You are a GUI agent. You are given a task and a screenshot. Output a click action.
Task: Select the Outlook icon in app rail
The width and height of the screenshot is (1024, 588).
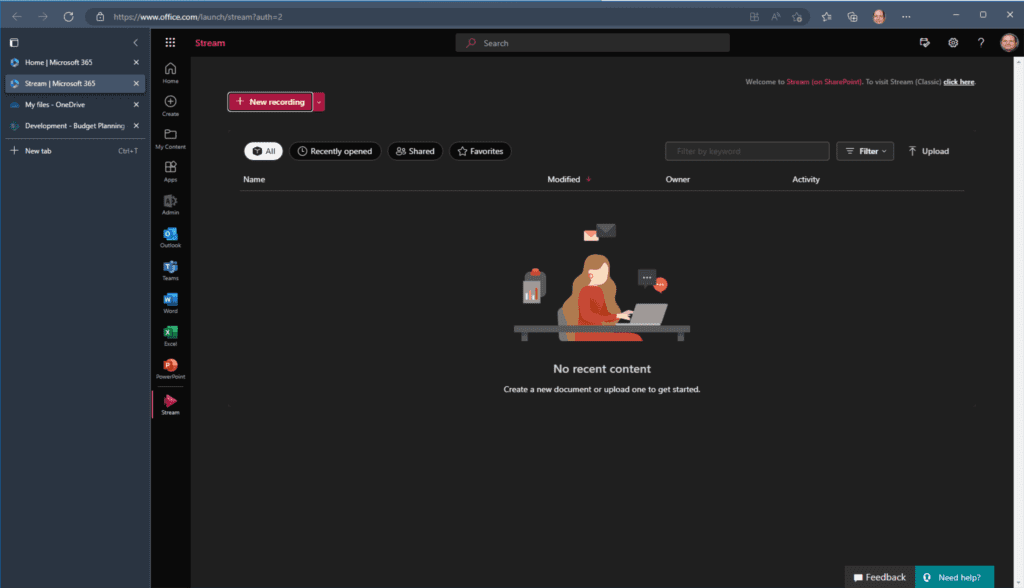tap(170, 236)
